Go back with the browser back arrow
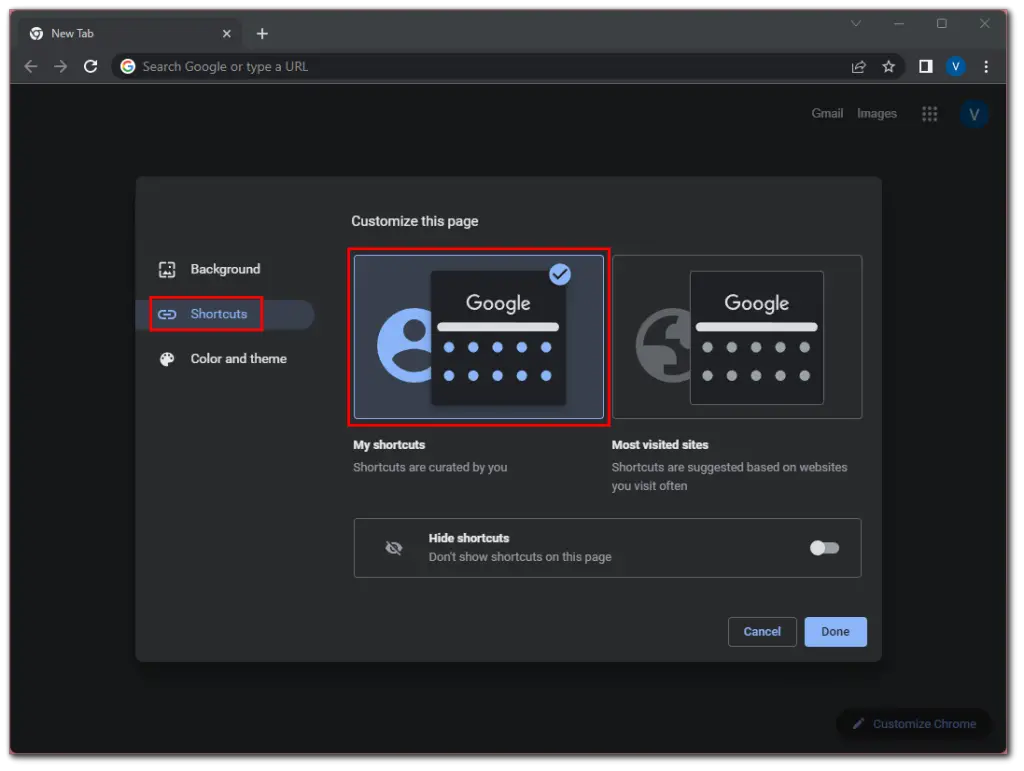The width and height of the screenshot is (1024, 771). (x=31, y=67)
